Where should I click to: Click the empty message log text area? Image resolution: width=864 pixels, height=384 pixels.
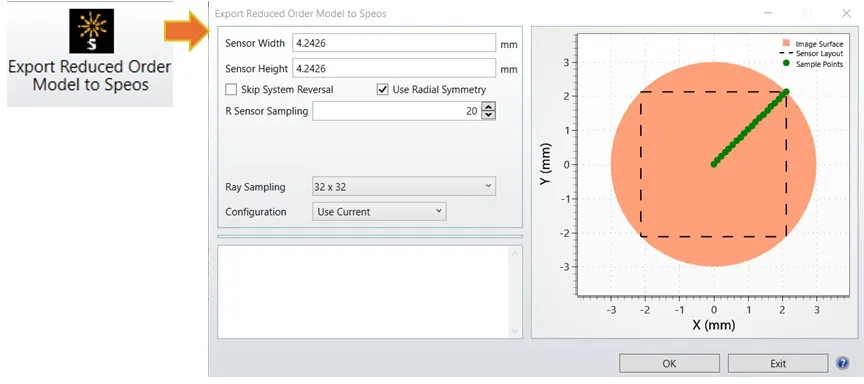coord(363,291)
